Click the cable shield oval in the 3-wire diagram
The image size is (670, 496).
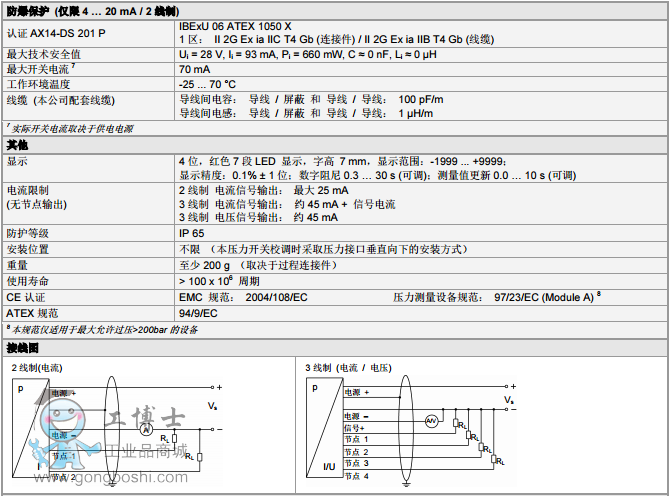point(407,428)
